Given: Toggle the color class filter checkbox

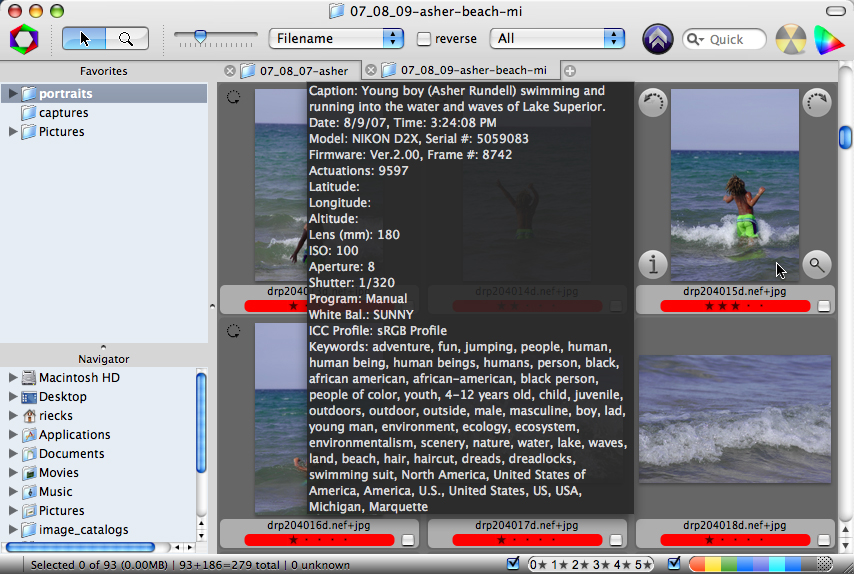Looking at the screenshot, I should (x=674, y=563).
